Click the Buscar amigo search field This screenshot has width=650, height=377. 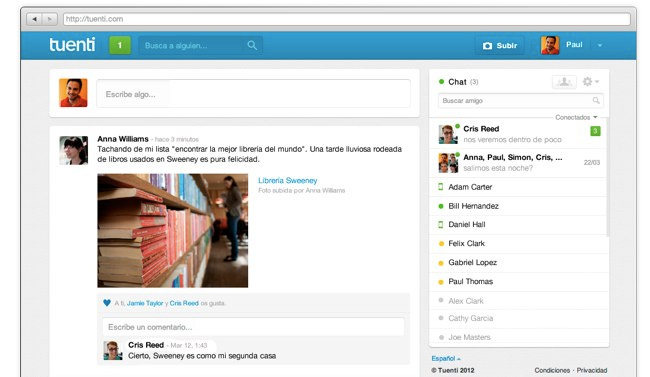[x=521, y=100]
